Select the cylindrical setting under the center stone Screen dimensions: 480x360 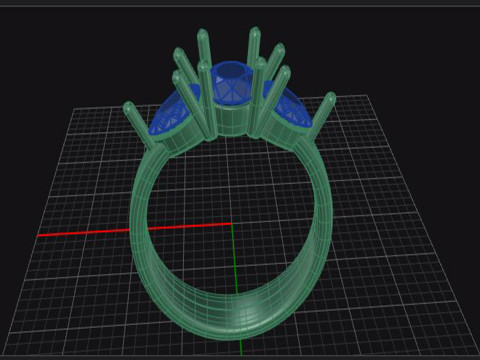(233, 119)
